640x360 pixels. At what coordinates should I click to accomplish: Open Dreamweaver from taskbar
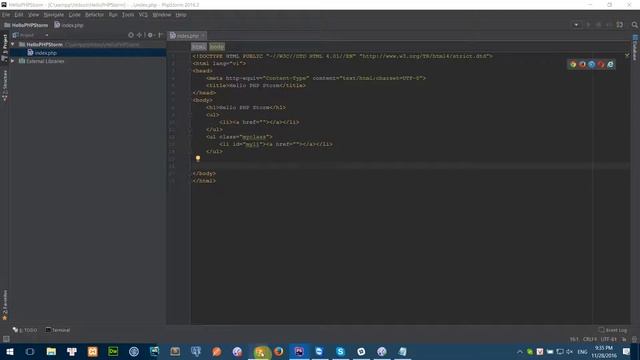(113, 351)
